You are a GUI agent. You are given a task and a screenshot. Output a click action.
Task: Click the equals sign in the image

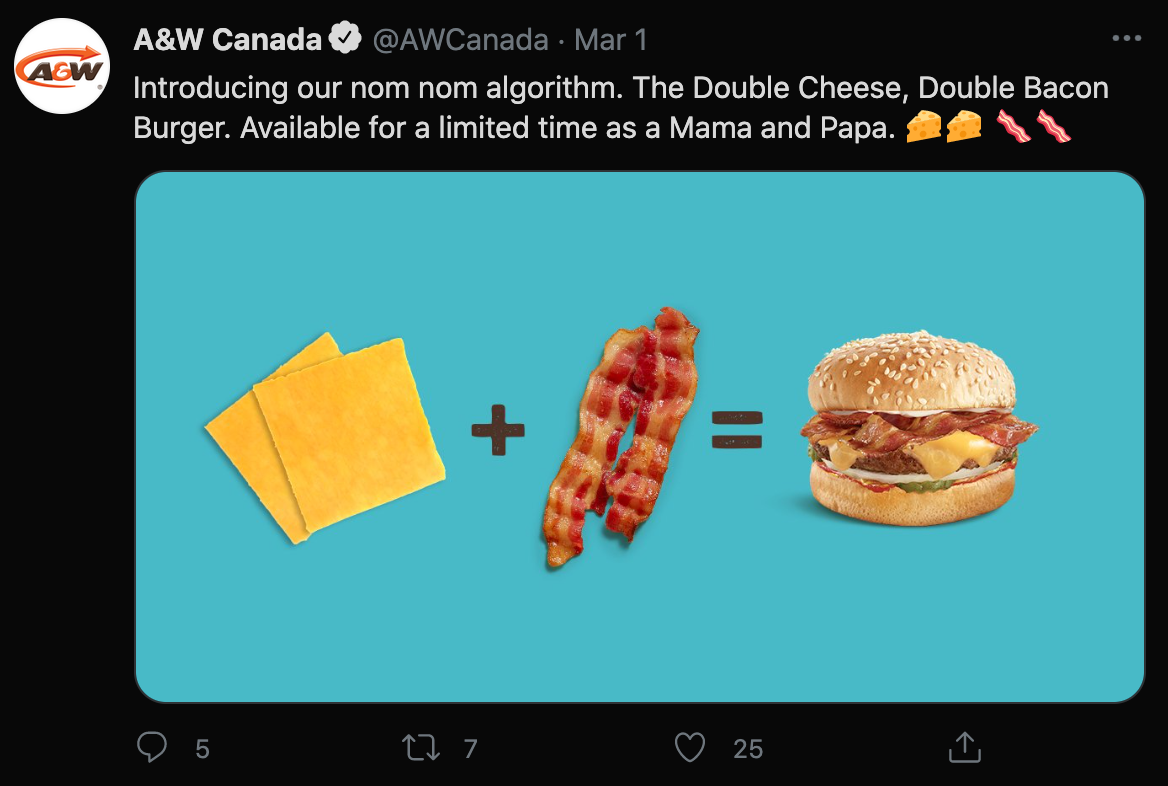pos(737,430)
